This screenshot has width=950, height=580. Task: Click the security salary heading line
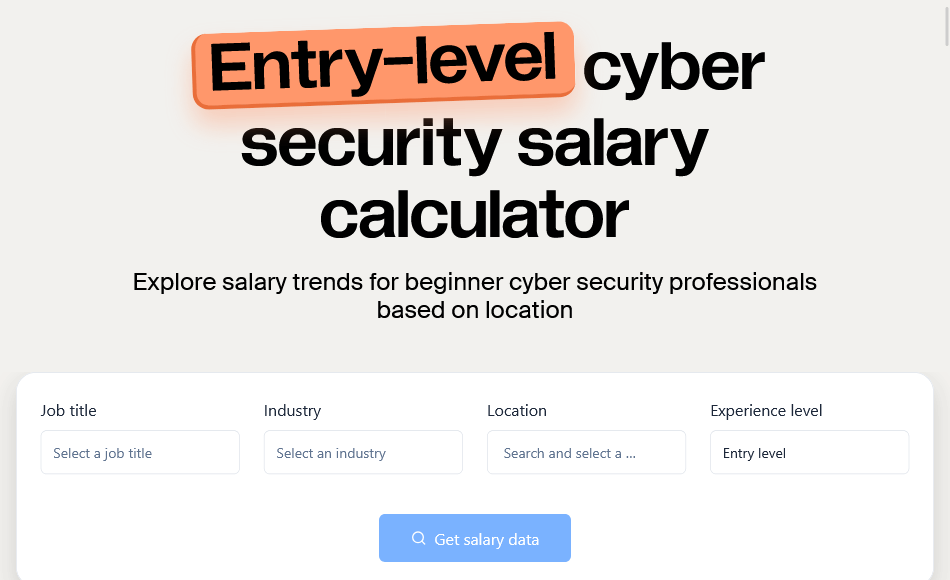pyautogui.click(x=474, y=142)
